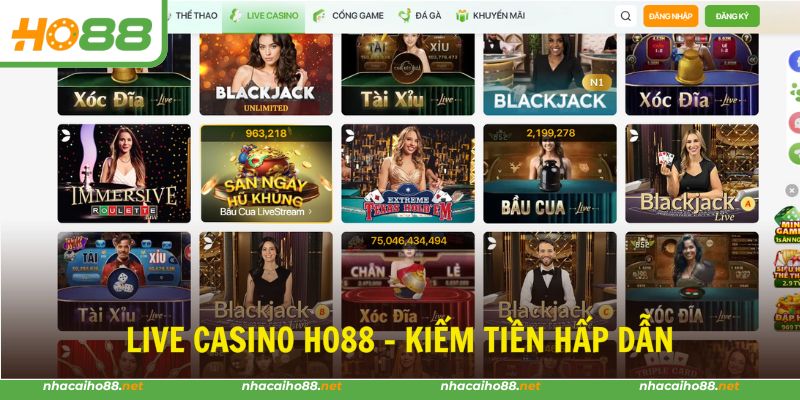Click the Khuyến Mãi gift box icon

(x=462, y=16)
